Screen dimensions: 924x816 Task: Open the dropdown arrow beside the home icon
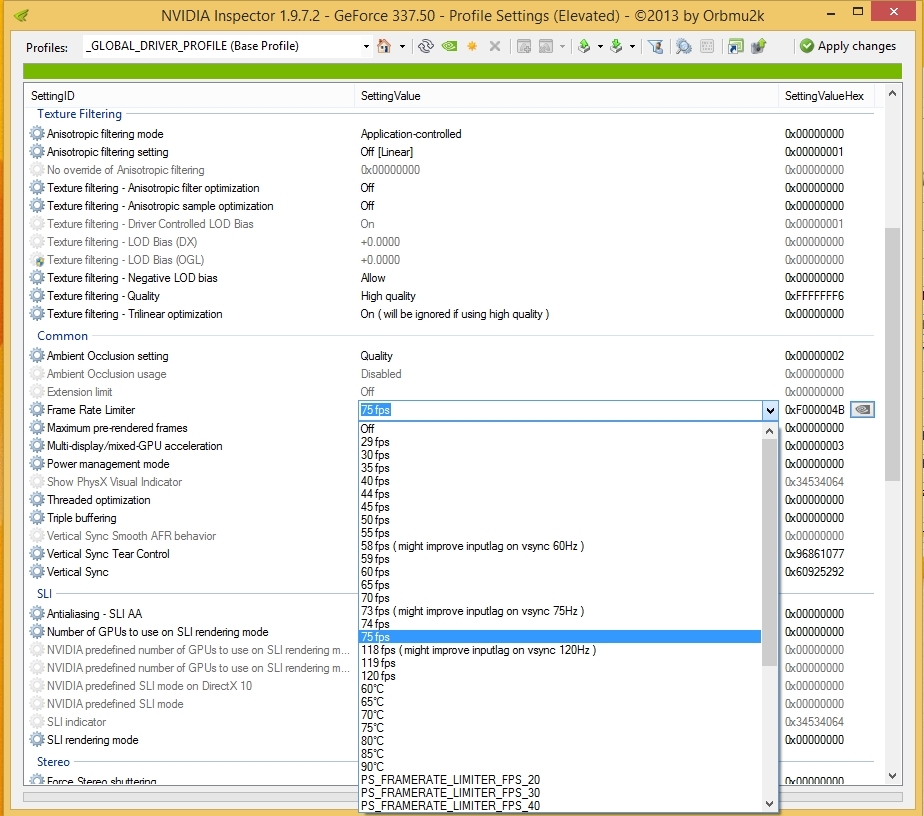click(402, 46)
